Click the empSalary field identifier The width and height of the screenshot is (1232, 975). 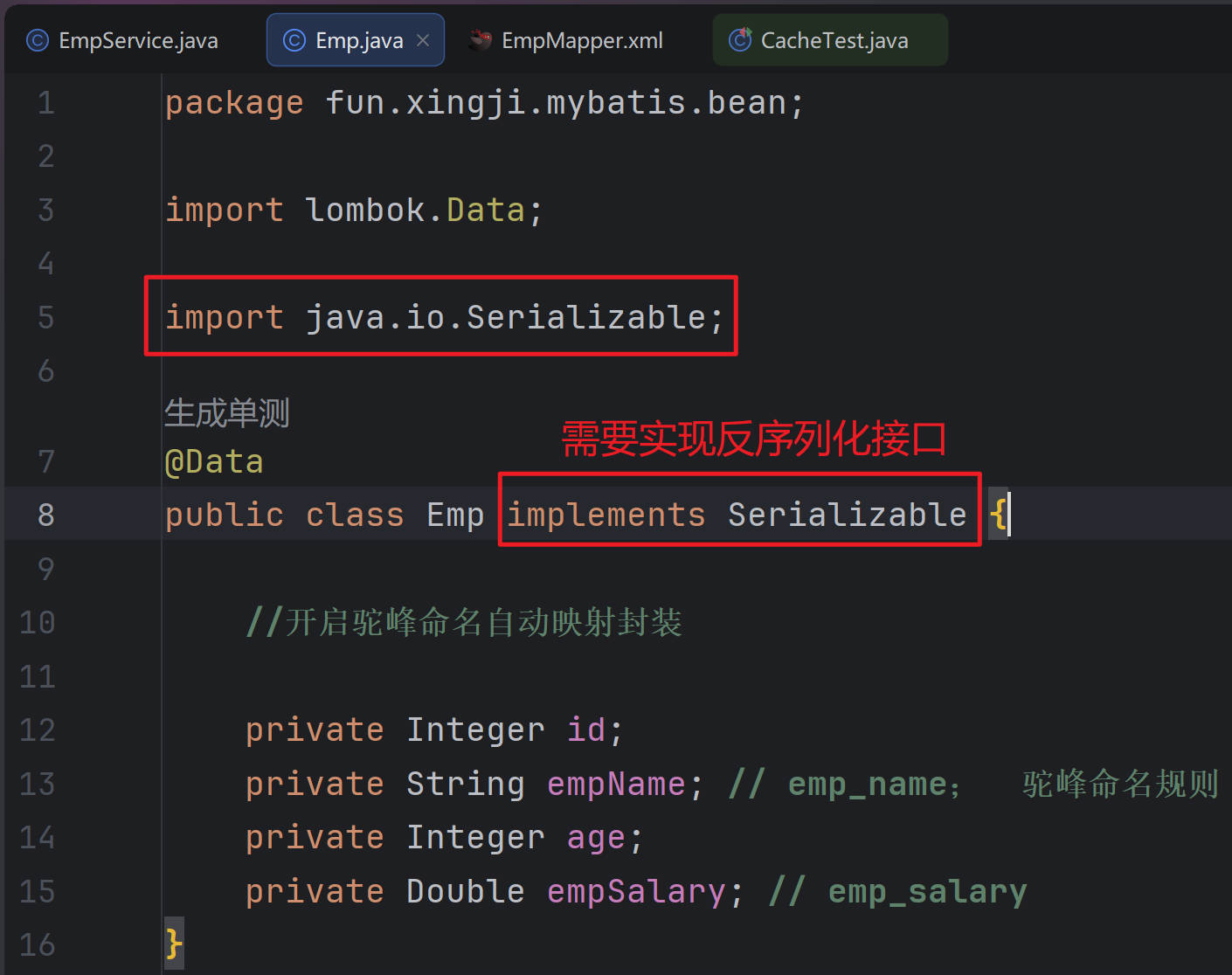[635, 891]
